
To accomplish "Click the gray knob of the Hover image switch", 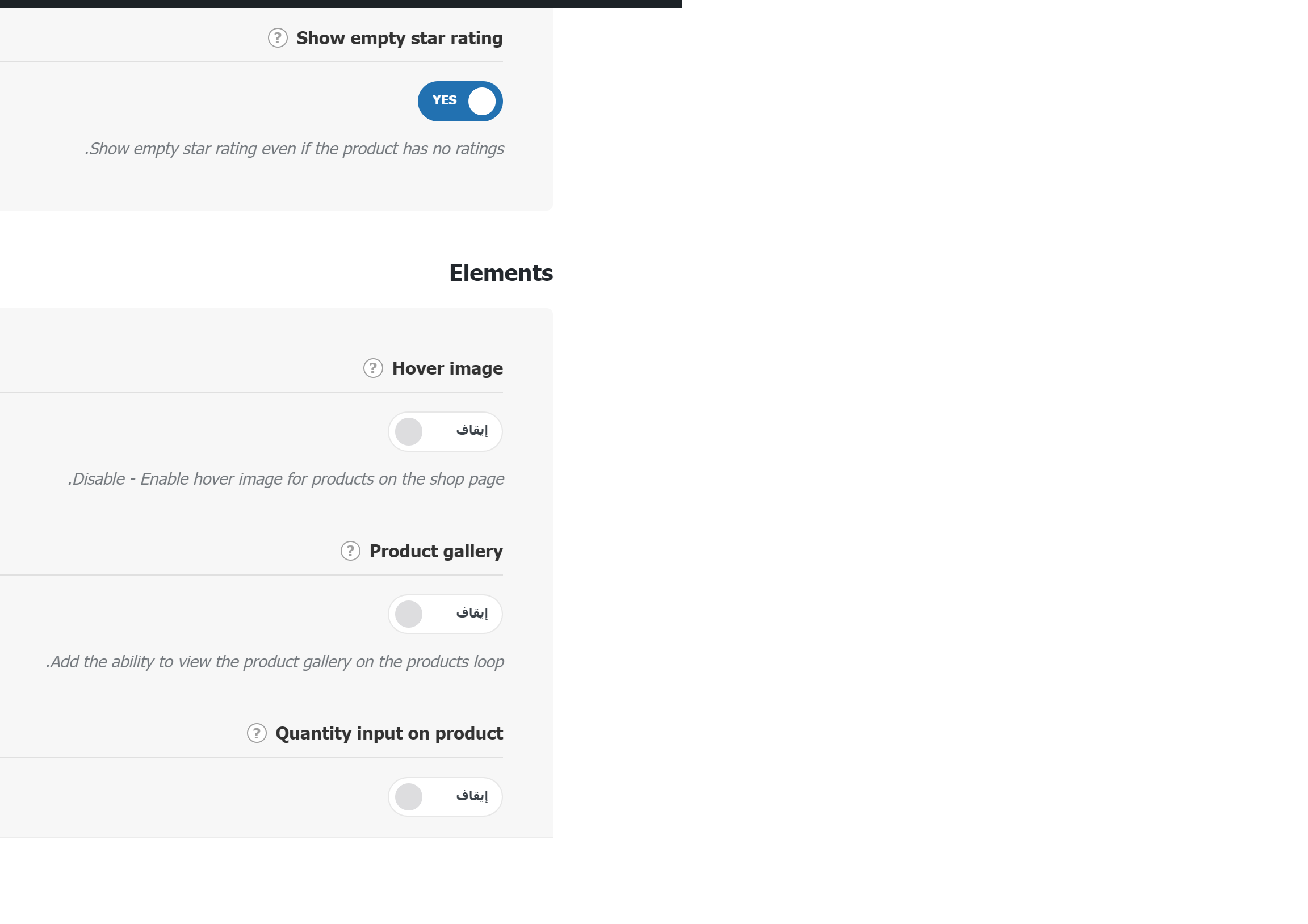I will pos(408,432).
